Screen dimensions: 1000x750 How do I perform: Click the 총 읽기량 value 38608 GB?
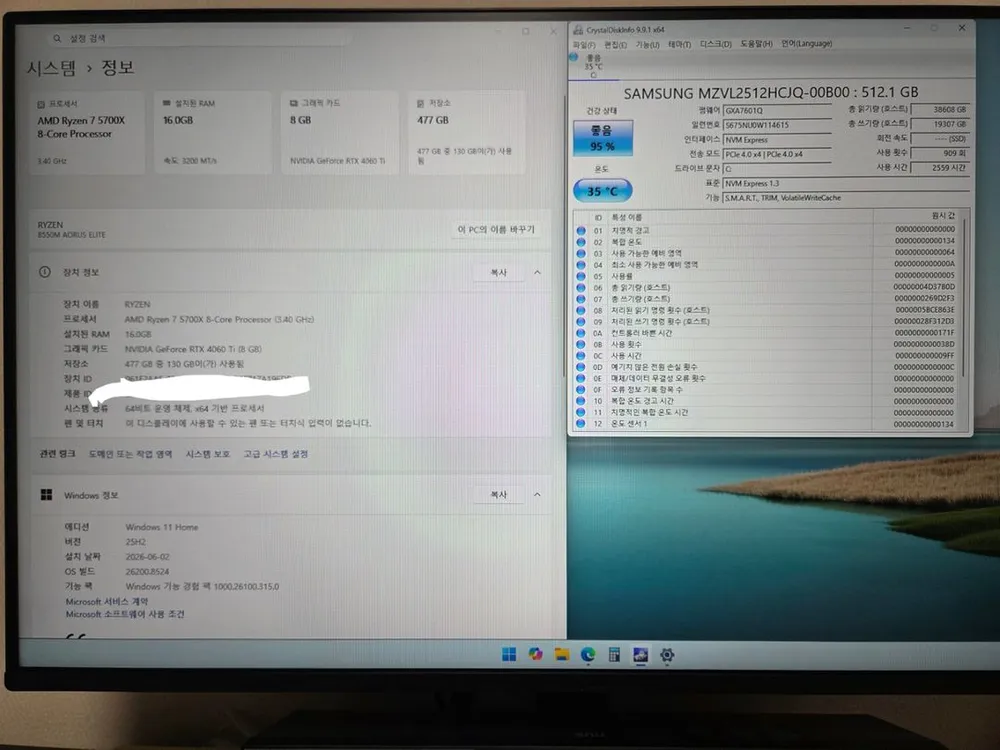[940, 110]
